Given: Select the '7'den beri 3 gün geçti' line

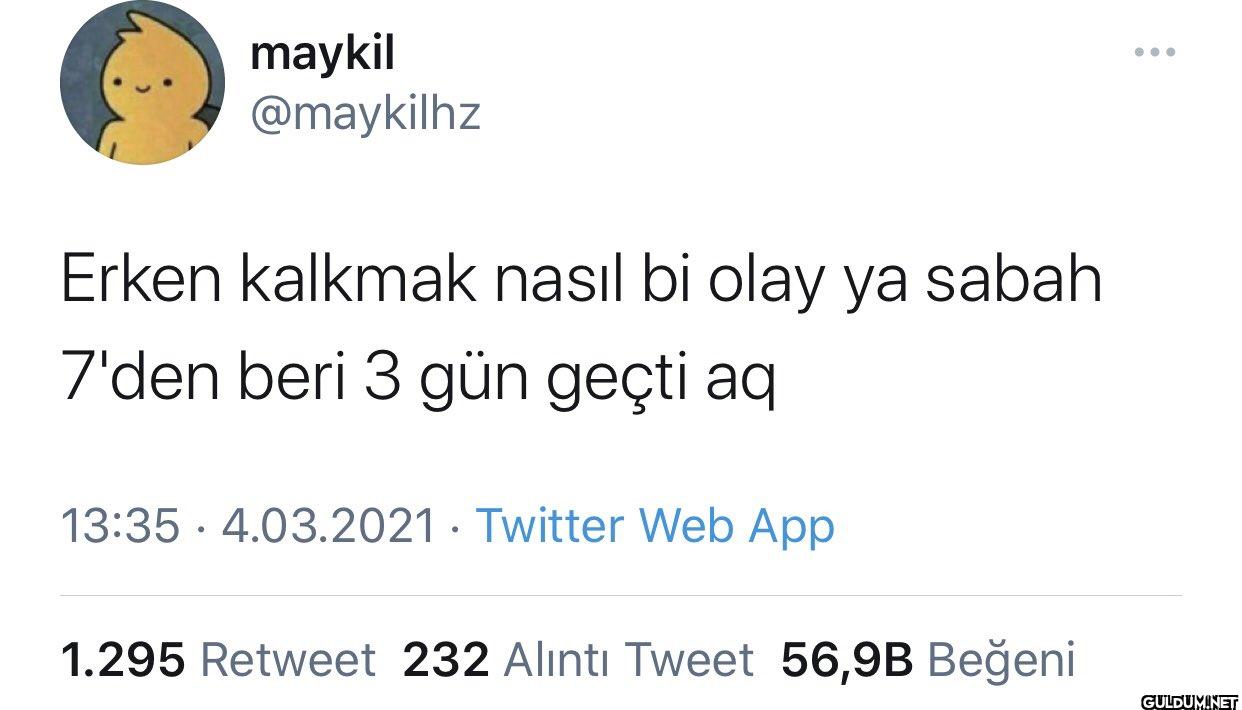Looking at the screenshot, I should click(x=418, y=384).
